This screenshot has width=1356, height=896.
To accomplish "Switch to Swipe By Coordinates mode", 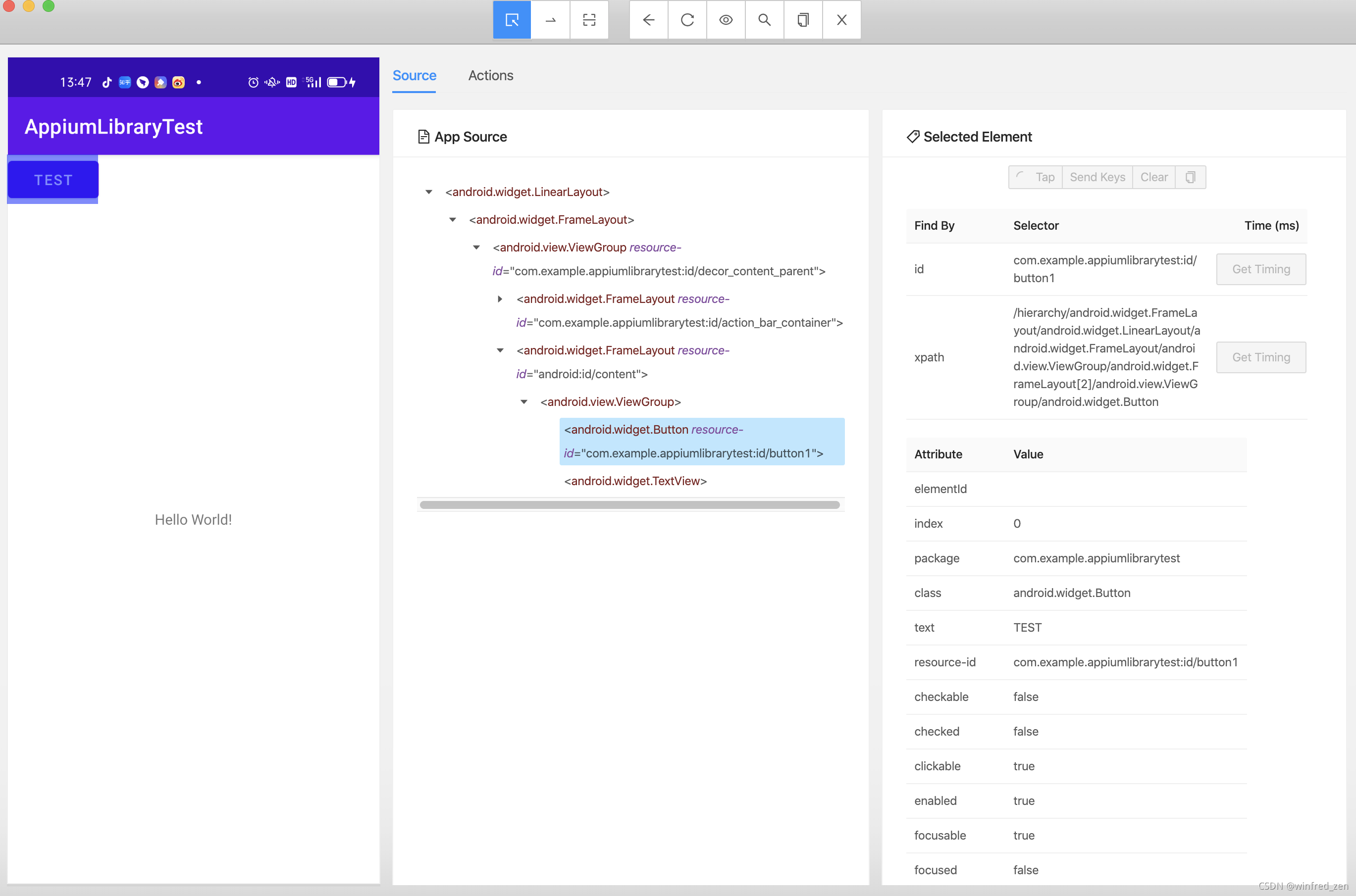I will 550,20.
